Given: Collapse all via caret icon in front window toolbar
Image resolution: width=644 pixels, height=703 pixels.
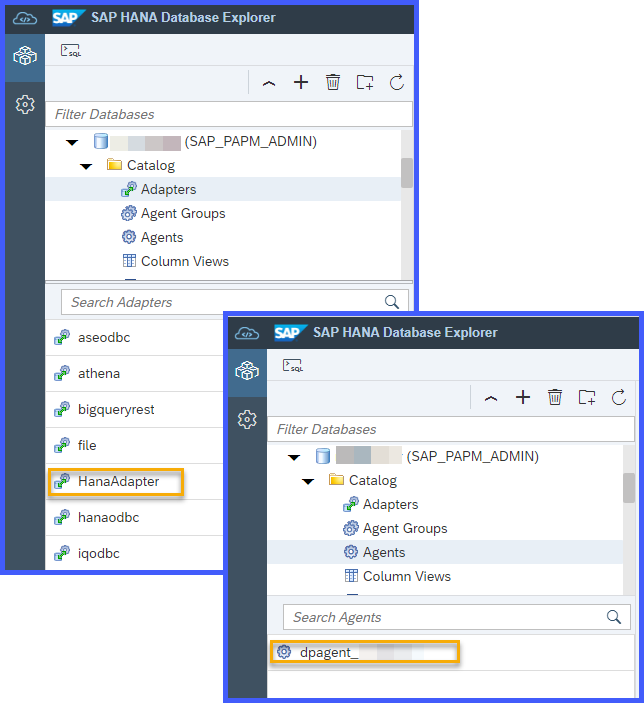Looking at the screenshot, I should click(x=491, y=398).
